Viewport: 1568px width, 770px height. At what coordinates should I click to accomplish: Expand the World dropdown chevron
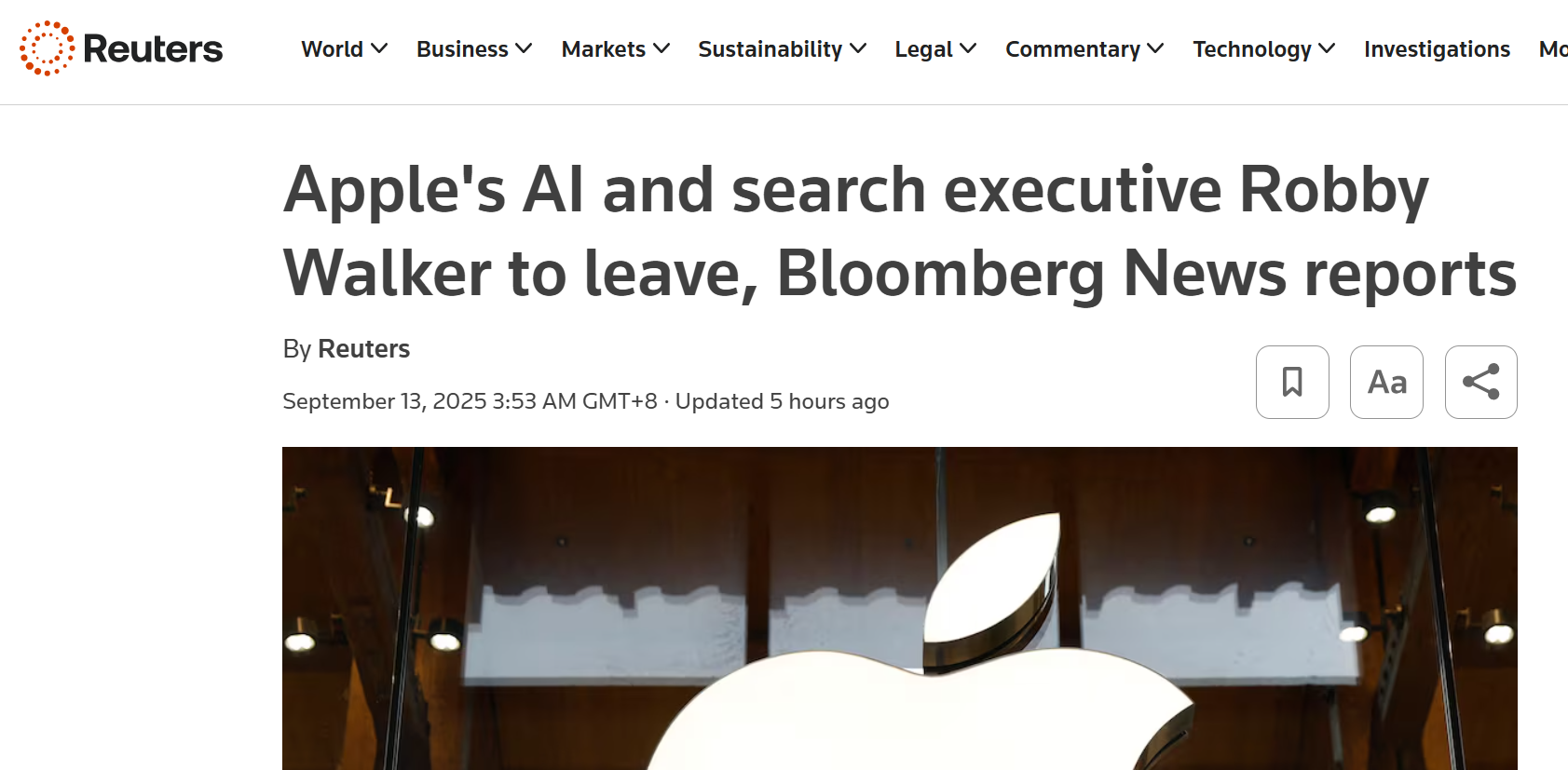379,48
